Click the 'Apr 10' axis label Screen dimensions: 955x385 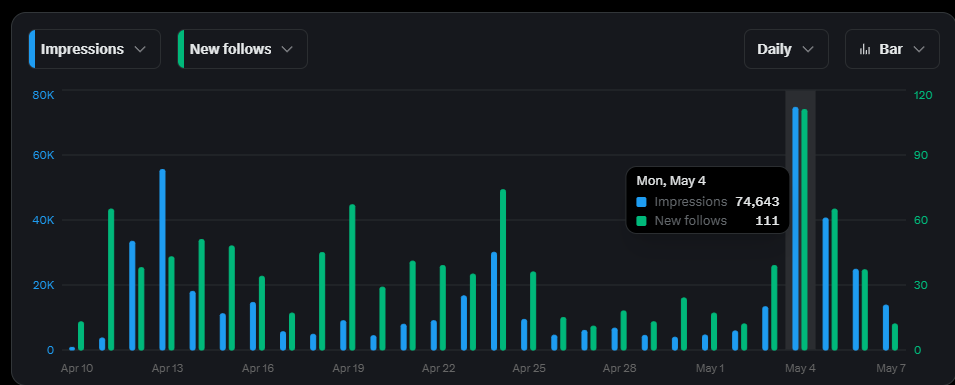pyautogui.click(x=77, y=369)
